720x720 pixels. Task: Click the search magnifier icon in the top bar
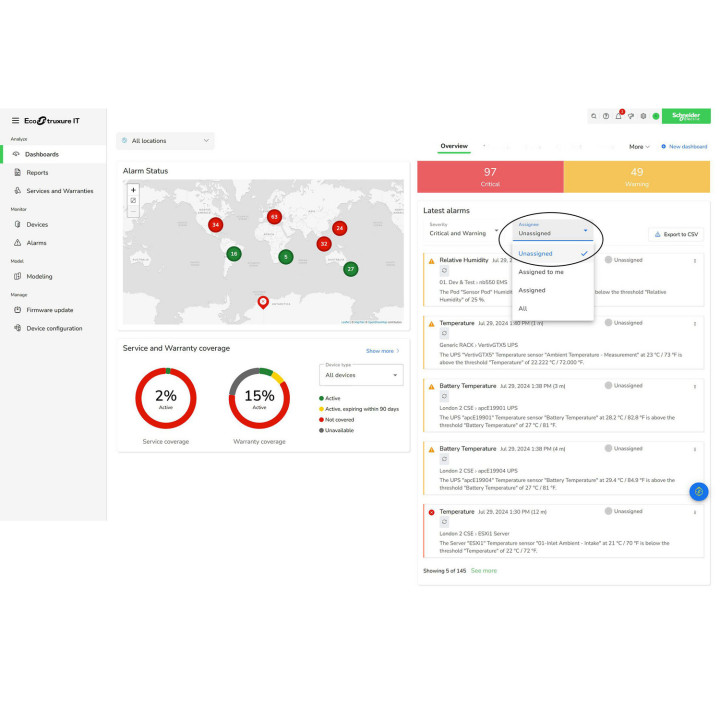(594, 116)
